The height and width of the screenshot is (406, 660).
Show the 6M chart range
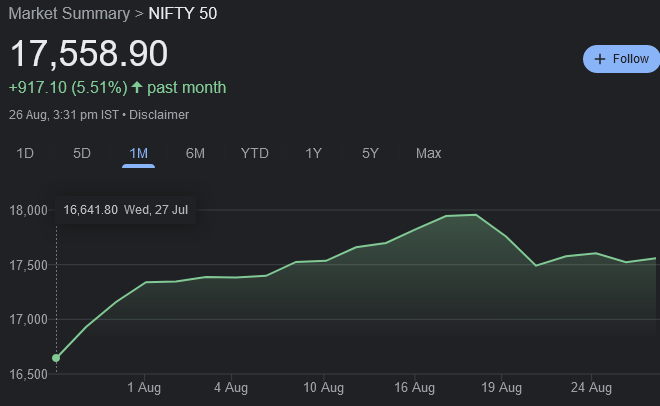(x=195, y=153)
